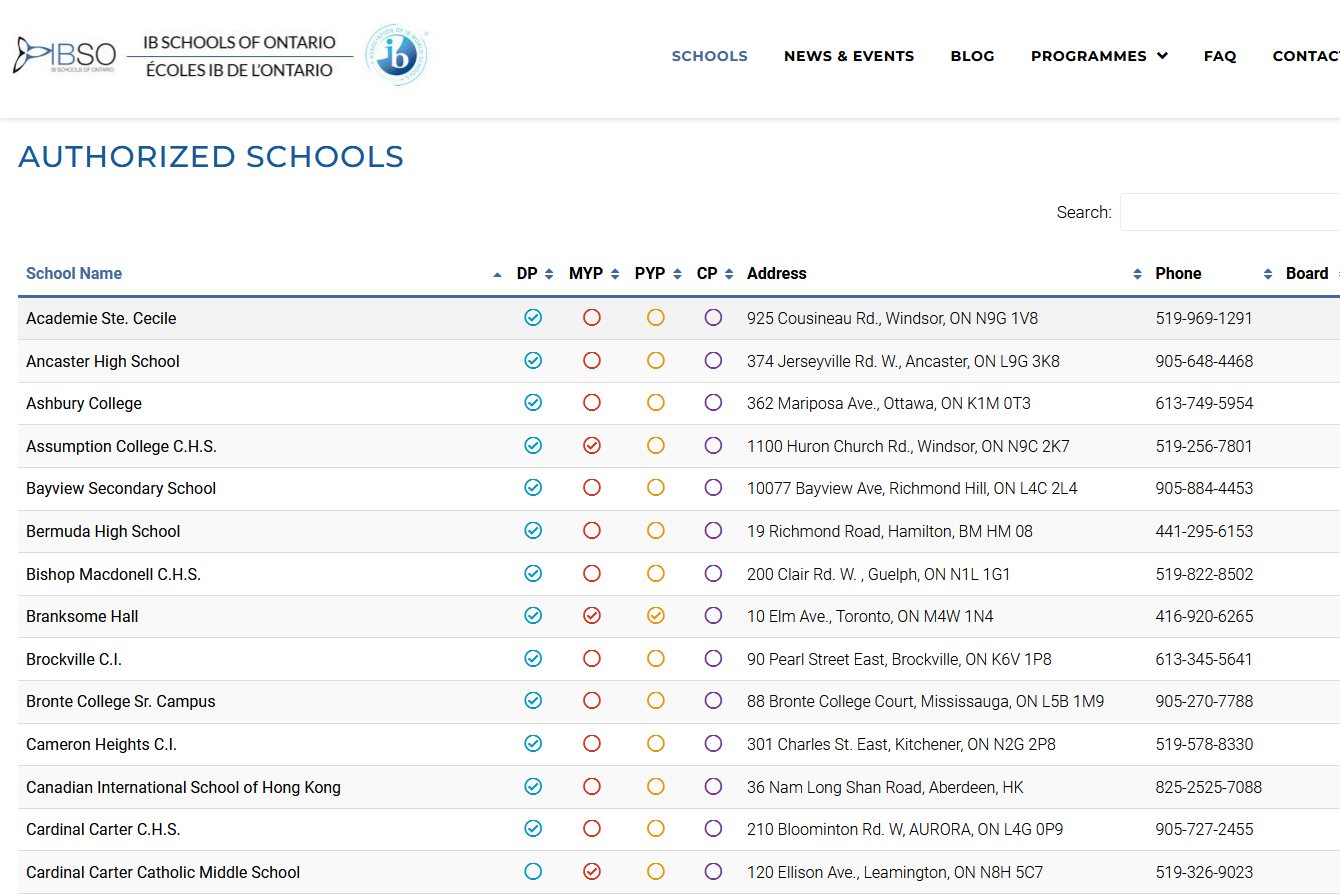Click PYP circle icon for Assumption College C.H.S.

pyautogui.click(x=656, y=446)
